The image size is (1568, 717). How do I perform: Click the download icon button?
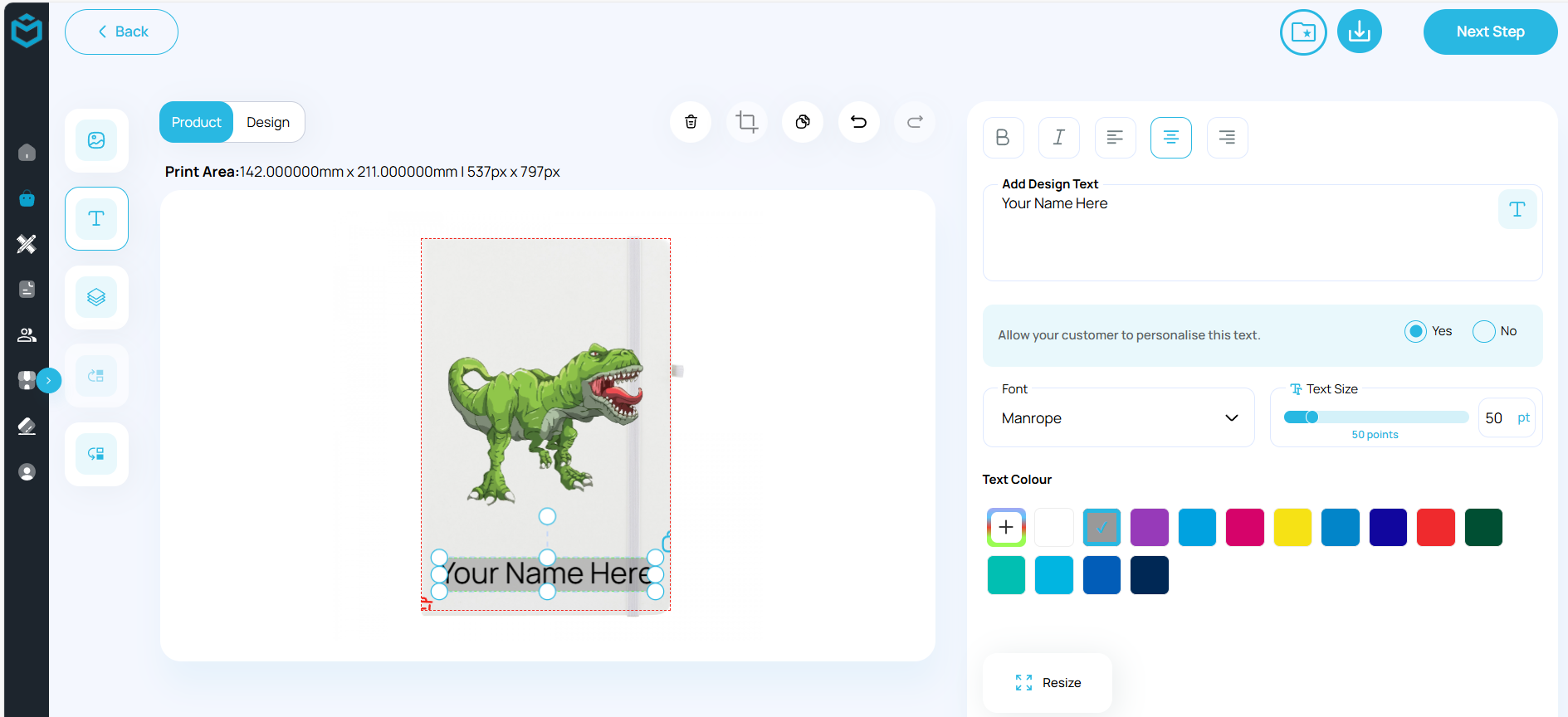1359,32
